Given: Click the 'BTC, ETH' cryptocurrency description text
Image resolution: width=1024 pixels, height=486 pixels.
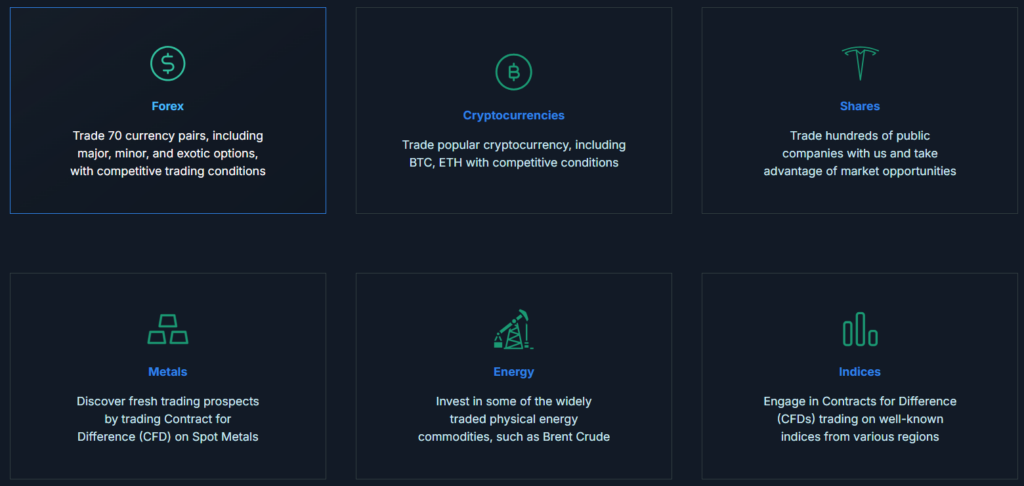Looking at the screenshot, I should [x=514, y=154].
